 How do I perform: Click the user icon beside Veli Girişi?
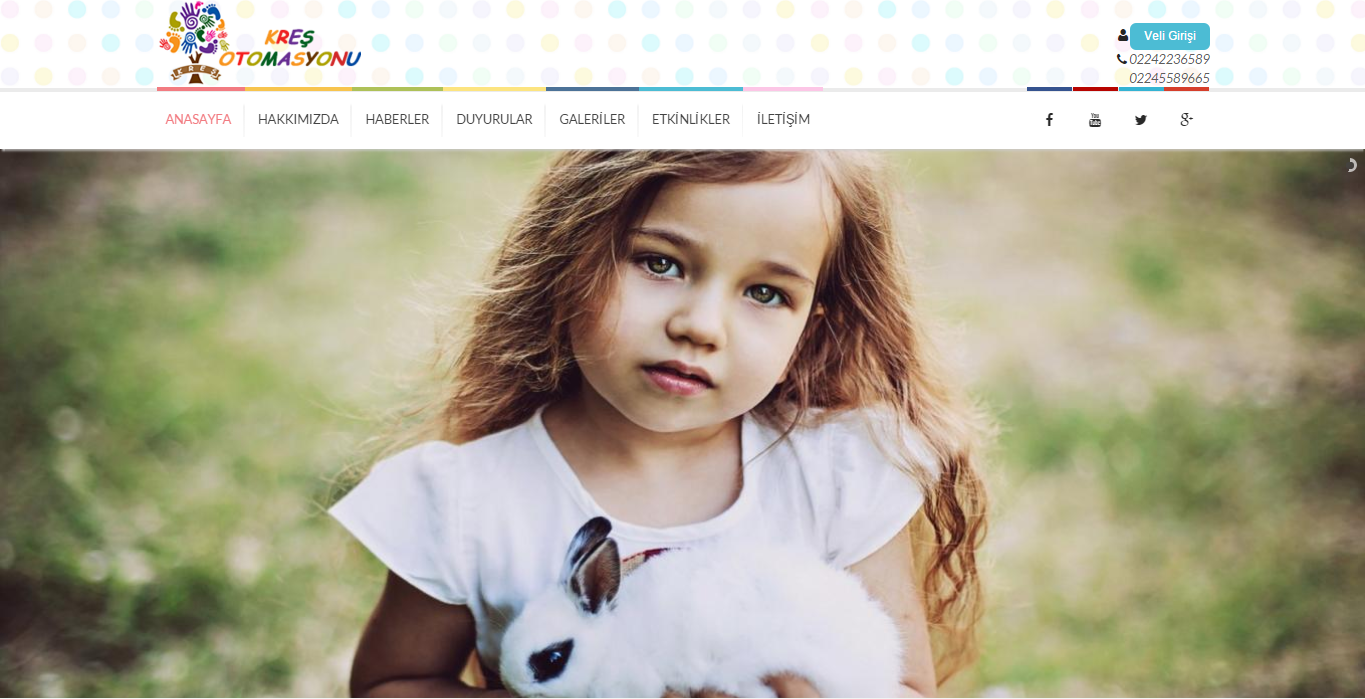[x=1123, y=36]
